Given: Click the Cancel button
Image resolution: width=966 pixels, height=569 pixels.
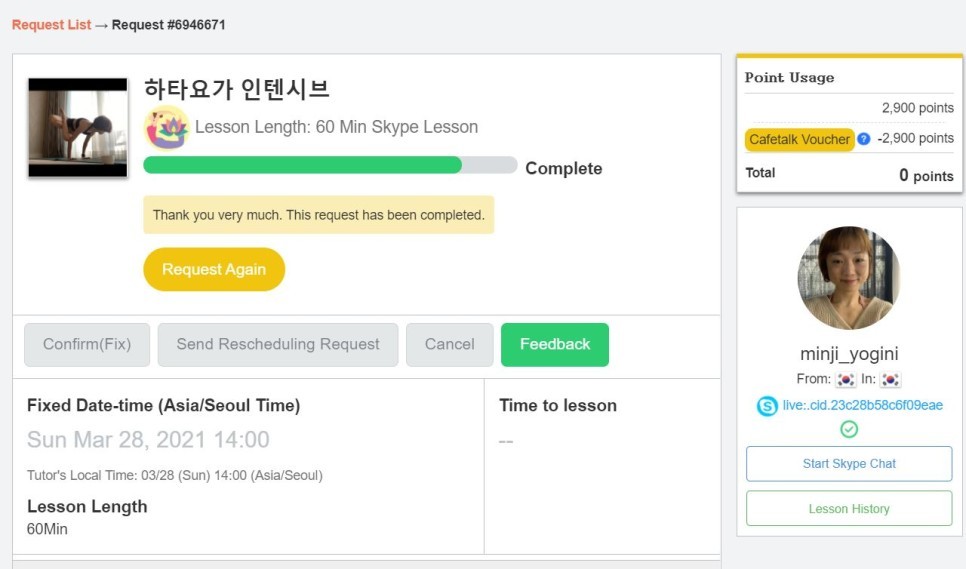Looking at the screenshot, I should (x=450, y=344).
